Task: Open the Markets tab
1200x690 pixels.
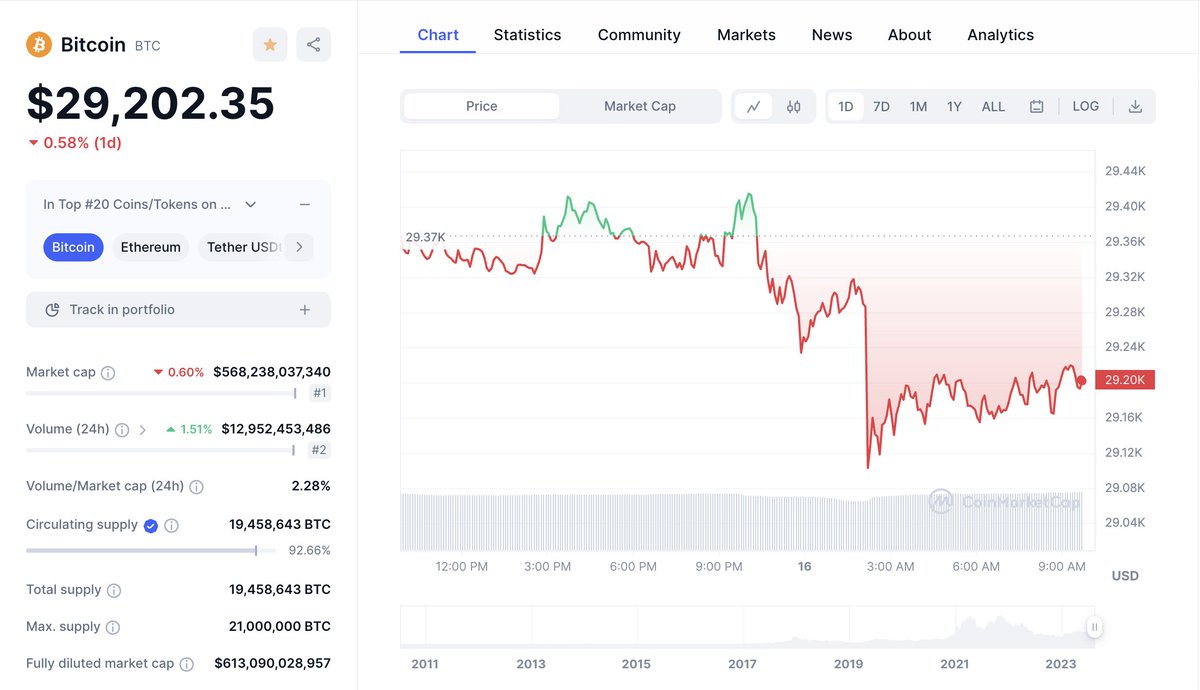Action: pyautogui.click(x=746, y=35)
